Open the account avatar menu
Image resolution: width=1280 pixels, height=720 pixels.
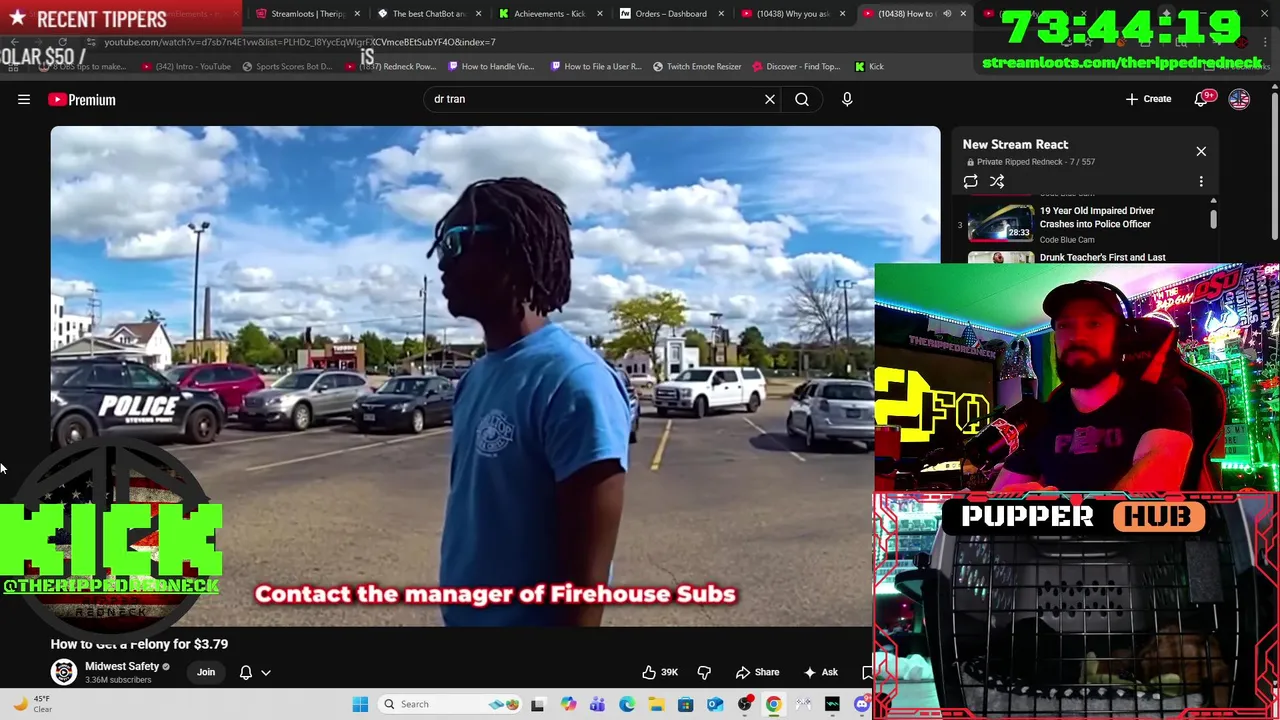pyautogui.click(x=1239, y=99)
